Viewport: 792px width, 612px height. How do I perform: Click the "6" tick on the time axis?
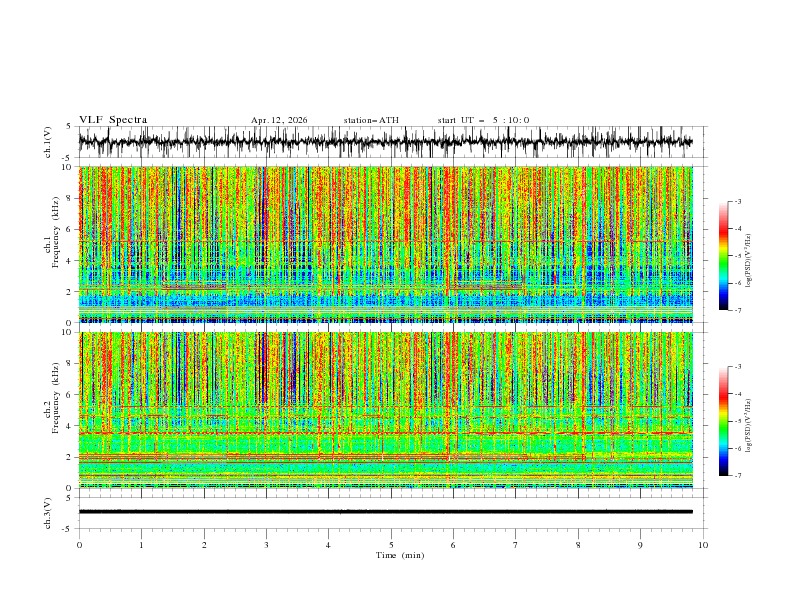tap(453, 545)
